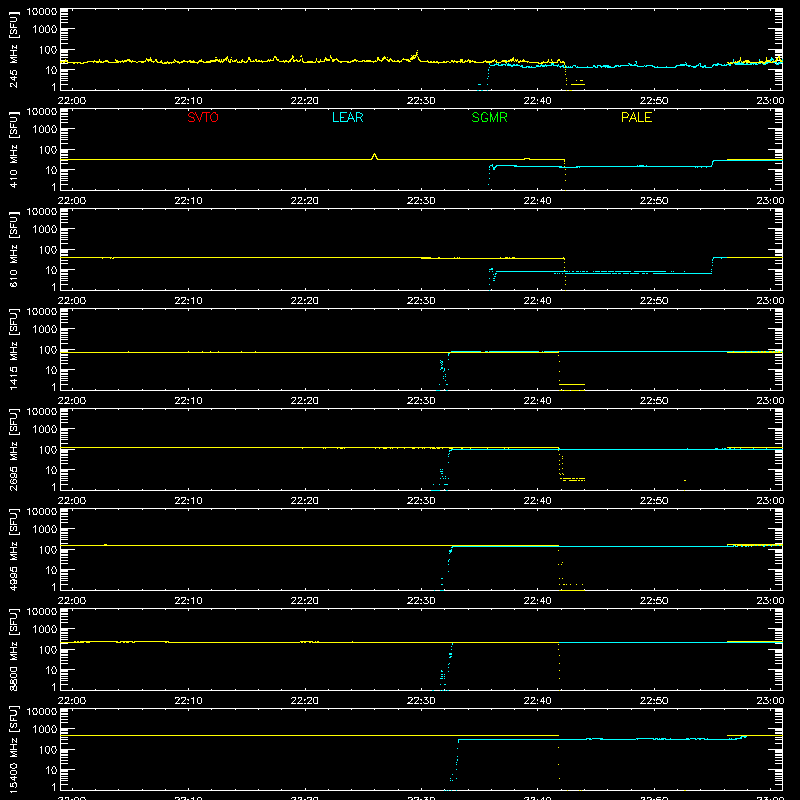Click 22:20 time label beneath the 410 MHz plot
The height and width of the screenshot is (800, 800).
[305, 201]
